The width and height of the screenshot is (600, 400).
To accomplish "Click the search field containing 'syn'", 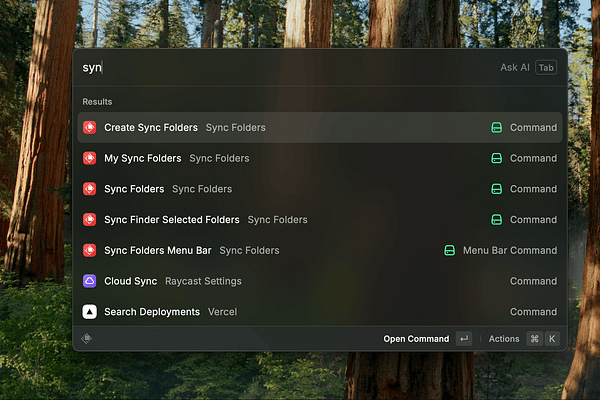I will pyautogui.click(x=283, y=68).
